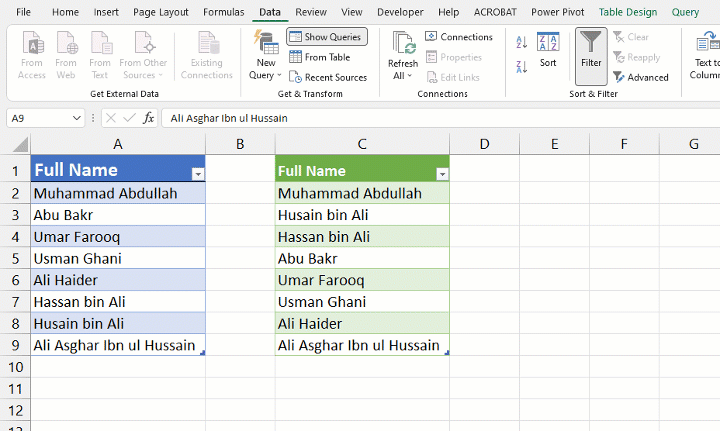This screenshot has width=720, height=431.
Task: Select column C header
Action: point(362,144)
